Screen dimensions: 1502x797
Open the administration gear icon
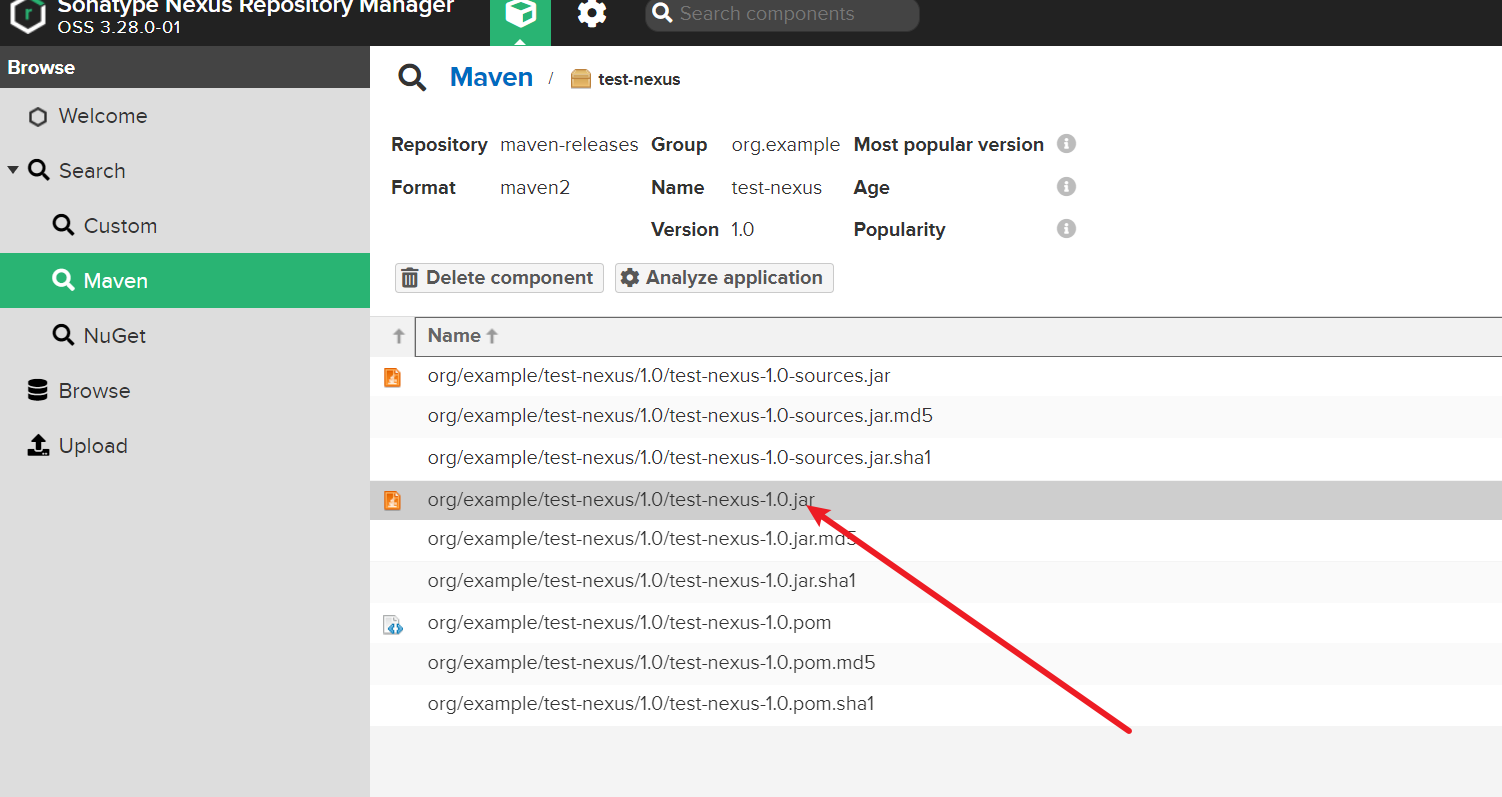592,14
